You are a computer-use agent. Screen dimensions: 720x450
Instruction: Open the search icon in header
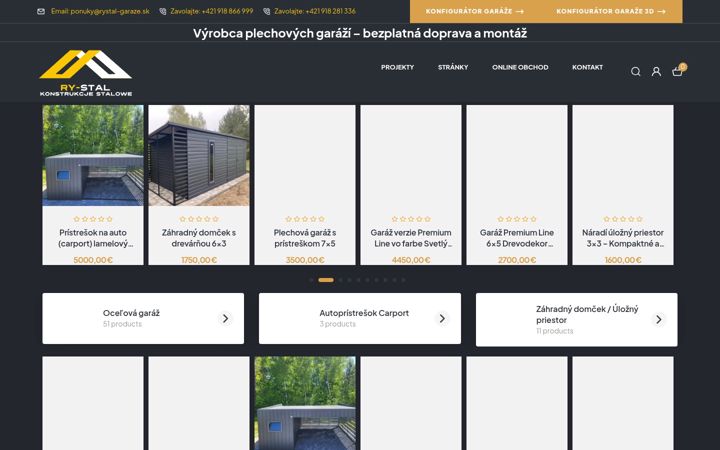coord(636,72)
